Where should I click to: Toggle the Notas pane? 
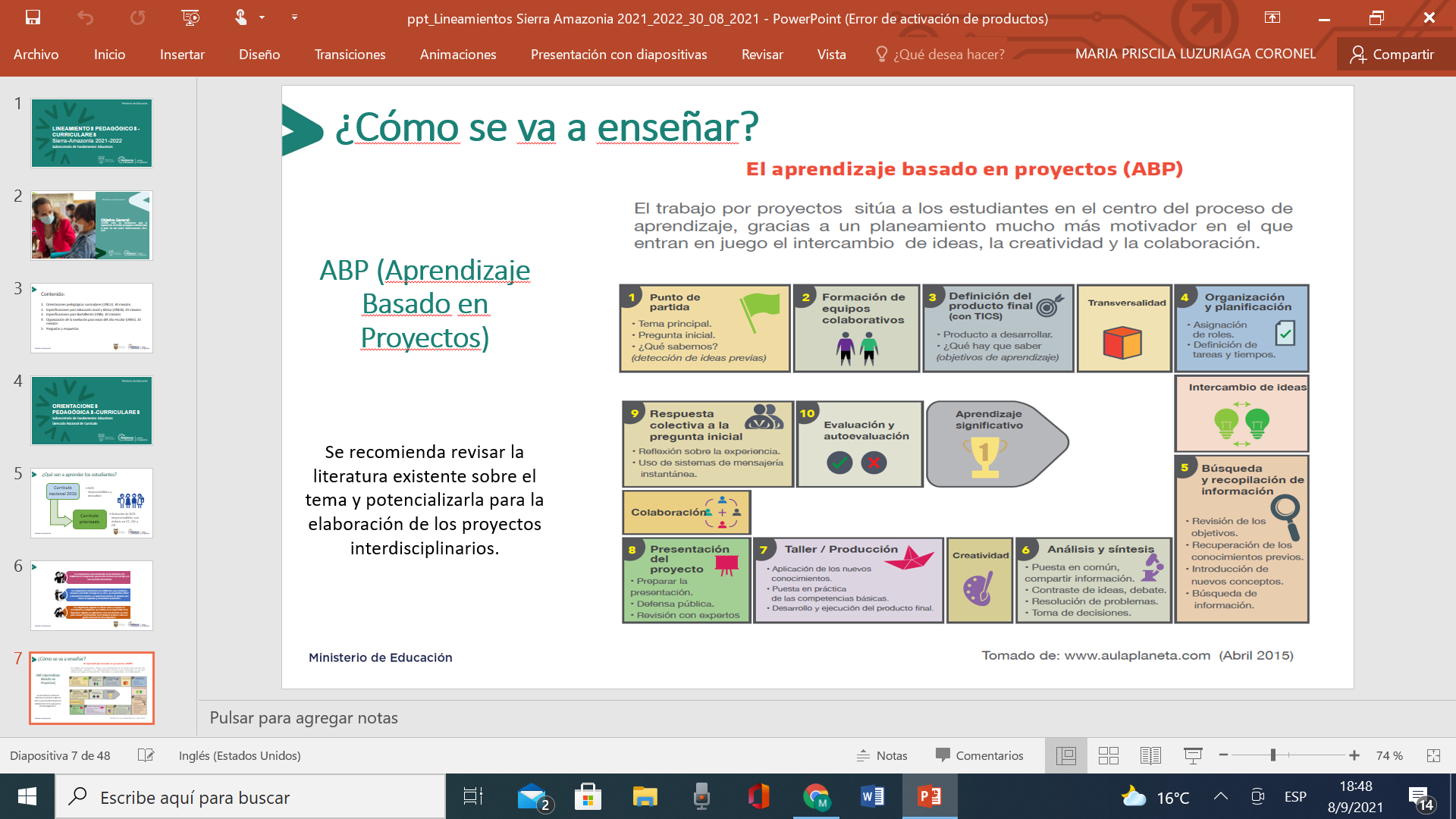882,755
